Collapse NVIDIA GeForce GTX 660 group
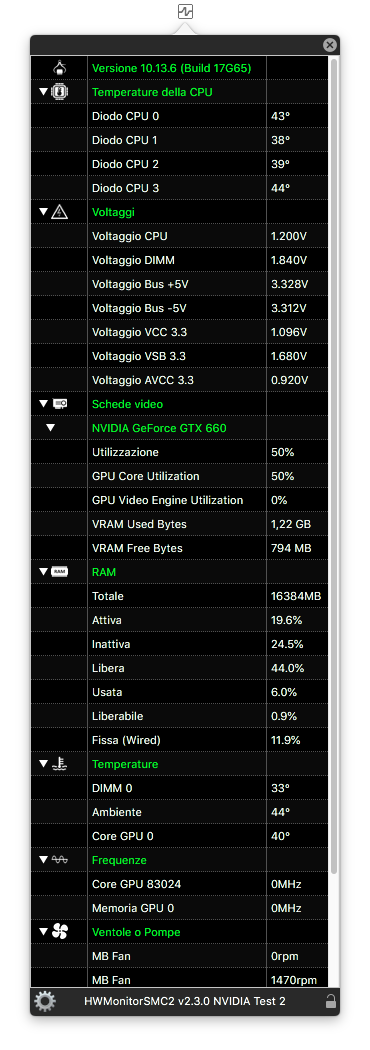Viewport: 370px width, 1050px height. coord(51,428)
